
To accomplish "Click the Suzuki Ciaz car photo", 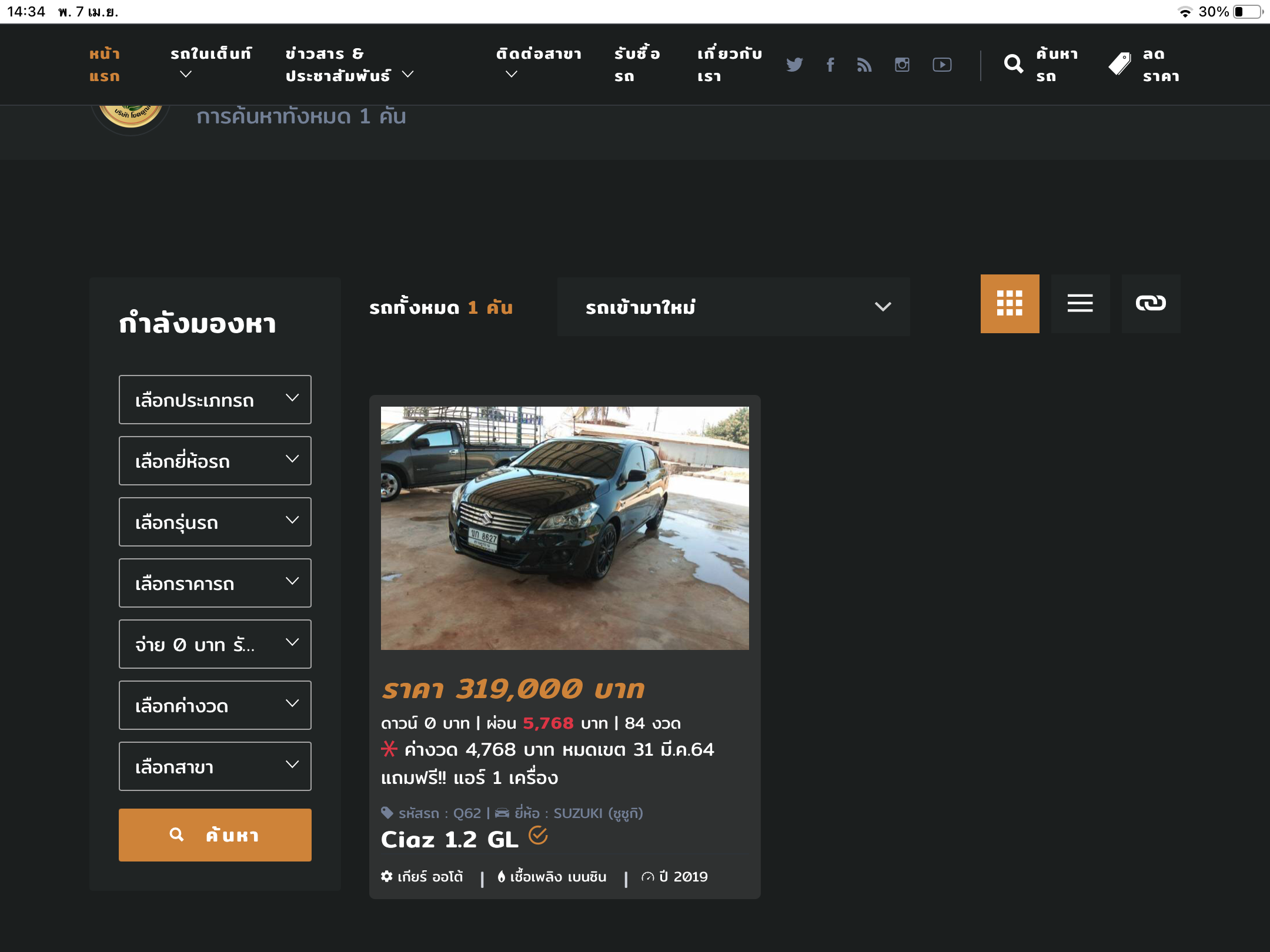I will (564, 528).
